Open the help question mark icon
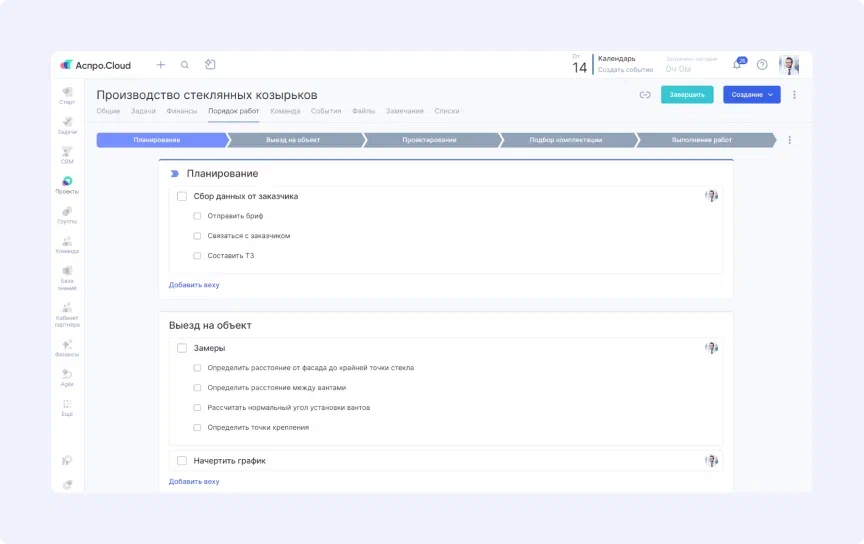This screenshot has height=544, width=864. click(762, 65)
